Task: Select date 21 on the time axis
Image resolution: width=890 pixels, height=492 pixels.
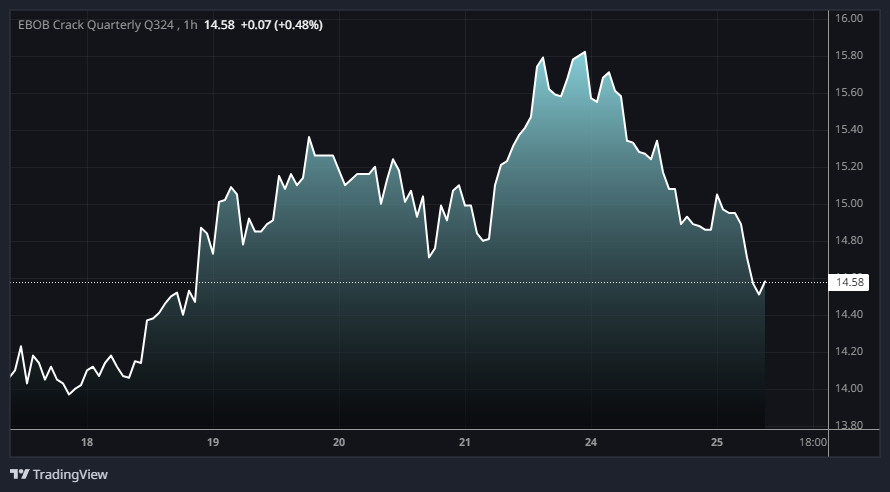Action: click(x=464, y=442)
